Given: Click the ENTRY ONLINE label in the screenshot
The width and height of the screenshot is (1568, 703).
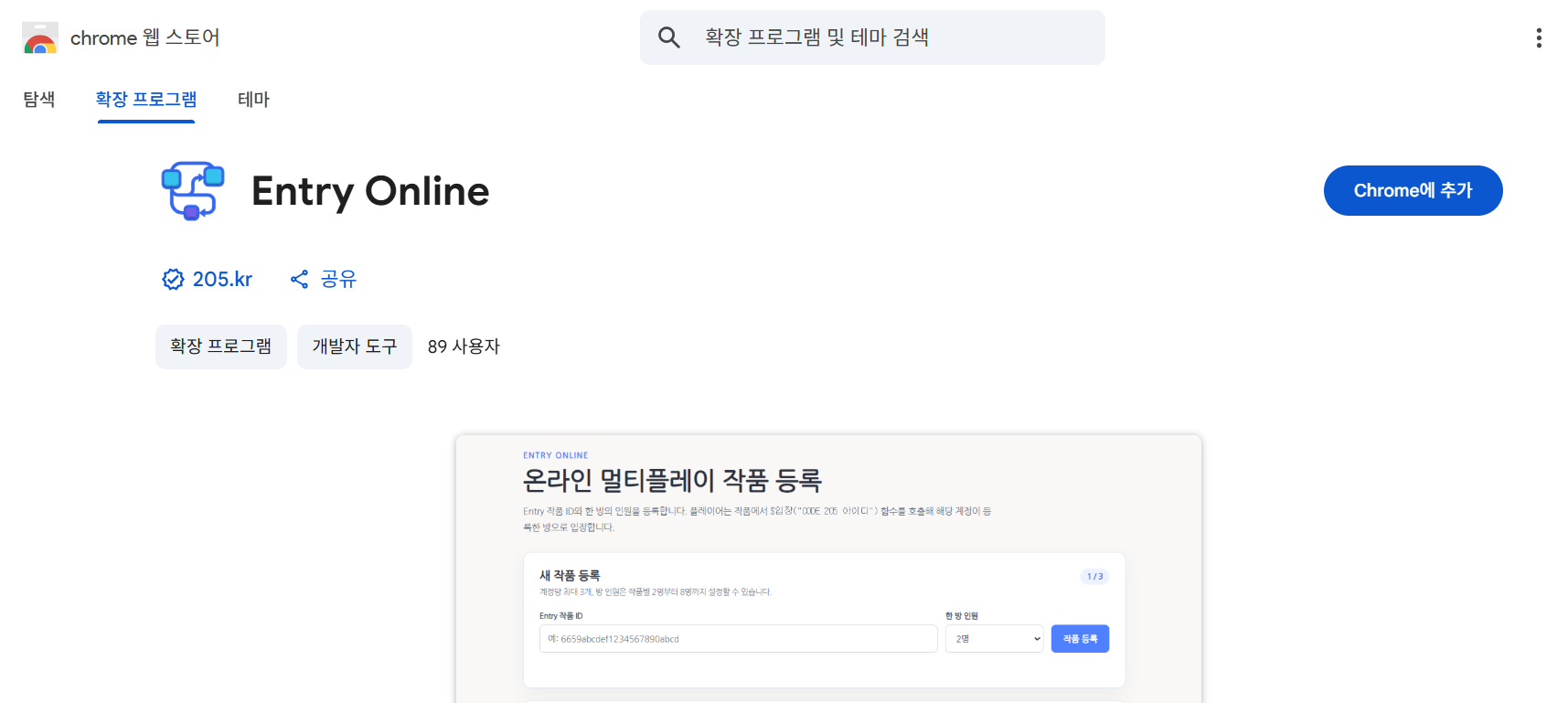Looking at the screenshot, I should click(556, 455).
